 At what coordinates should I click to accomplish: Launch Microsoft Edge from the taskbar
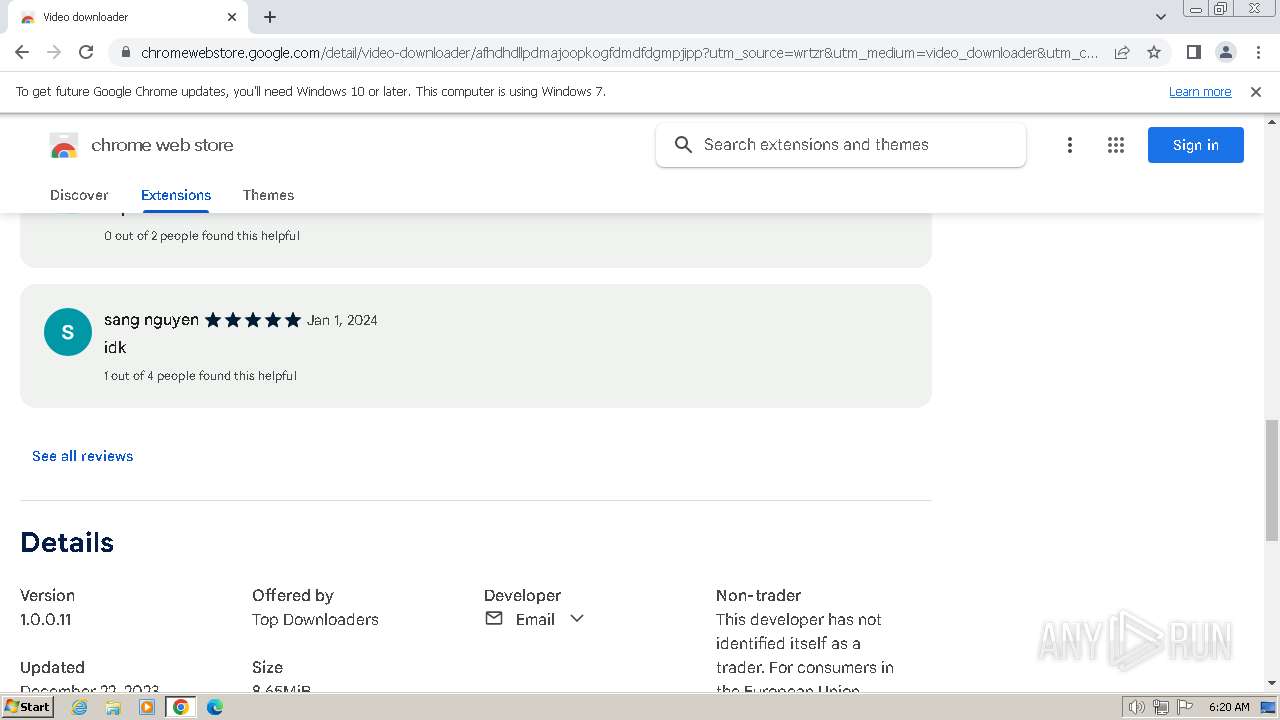[215, 707]
